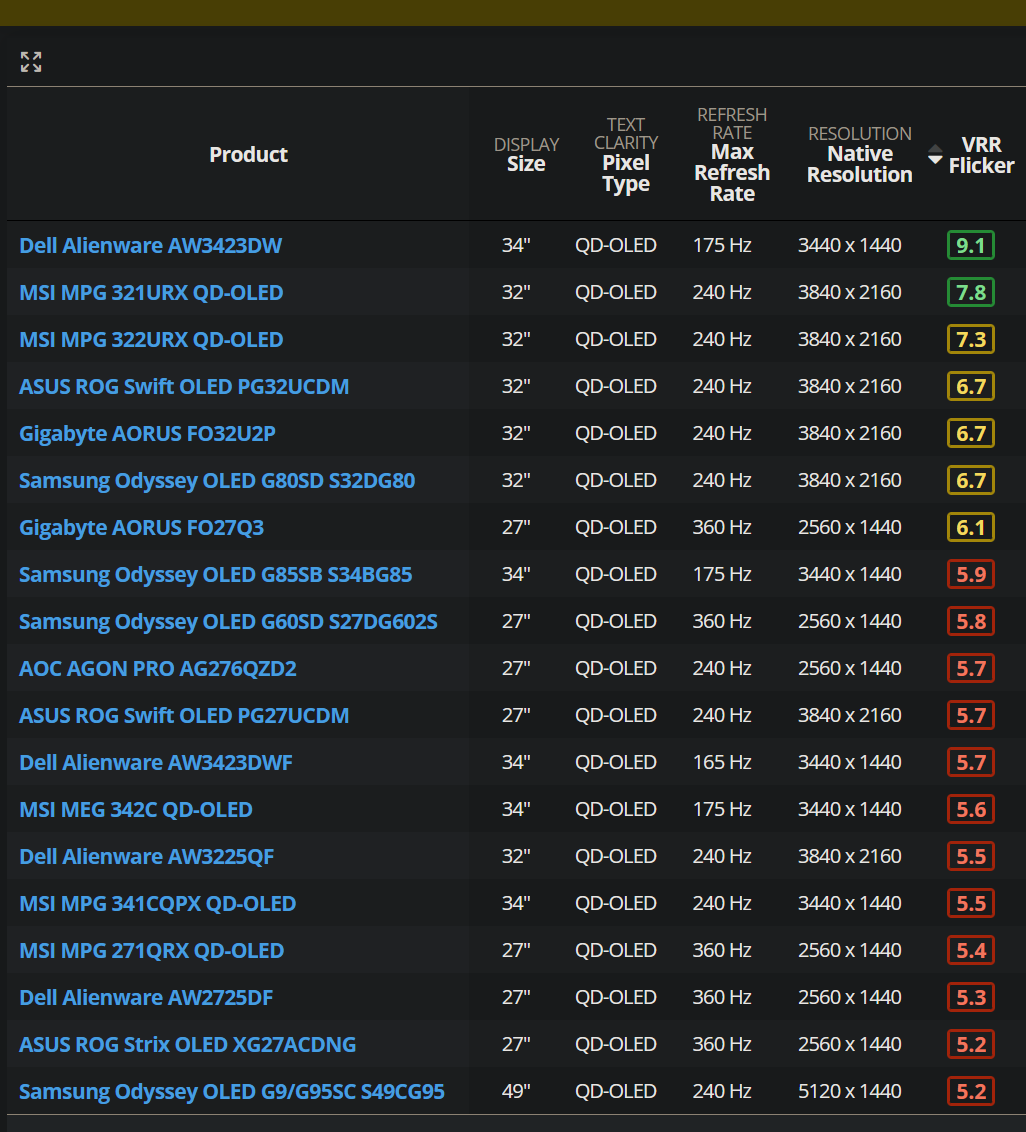Viewport: 1026px width, 1132px height.
Task: Open Samsung Odyssey OLED G60SD S27DG602S
Action: (x=228, y=622)
